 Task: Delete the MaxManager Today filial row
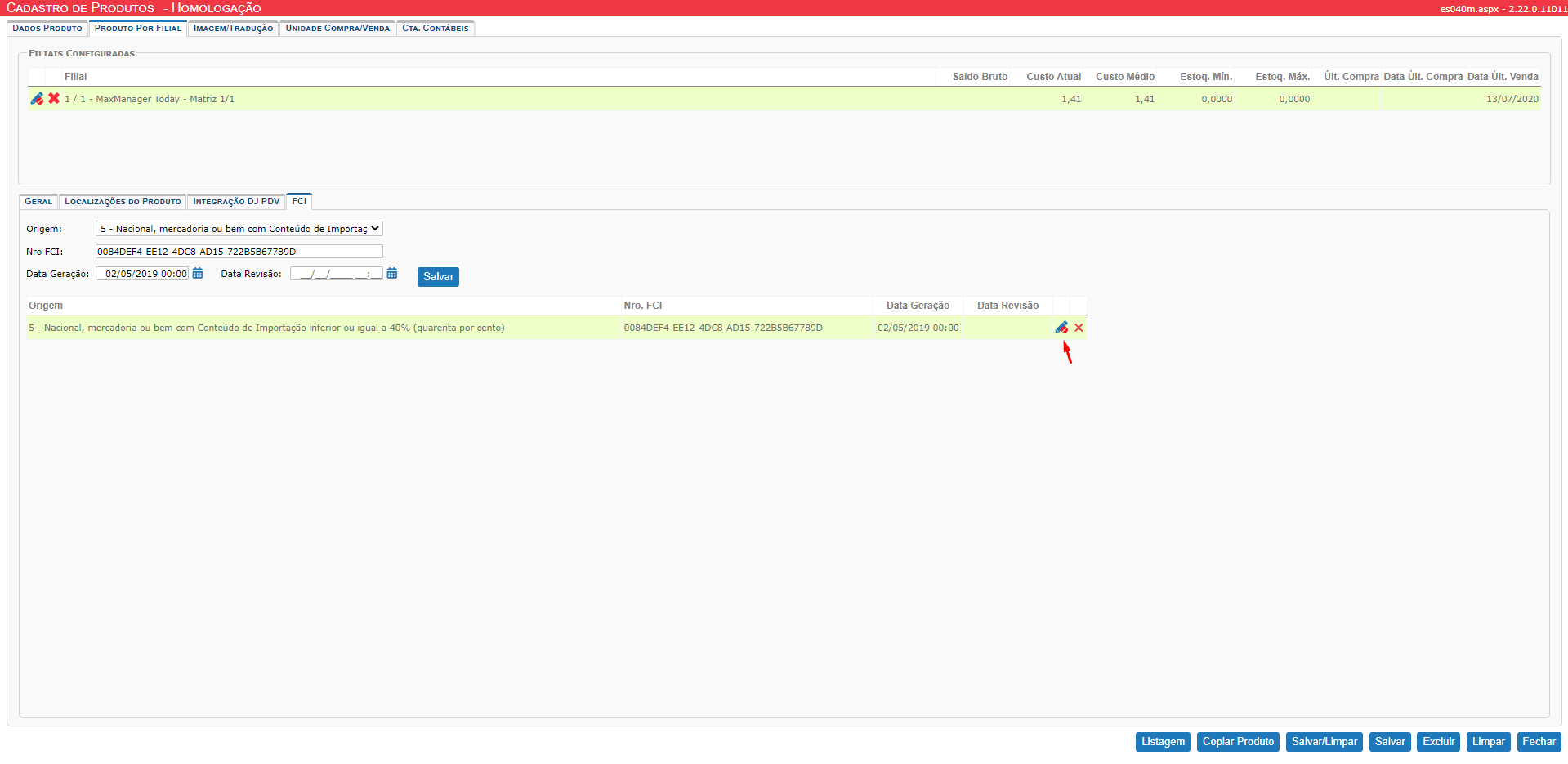pos(54,98)
